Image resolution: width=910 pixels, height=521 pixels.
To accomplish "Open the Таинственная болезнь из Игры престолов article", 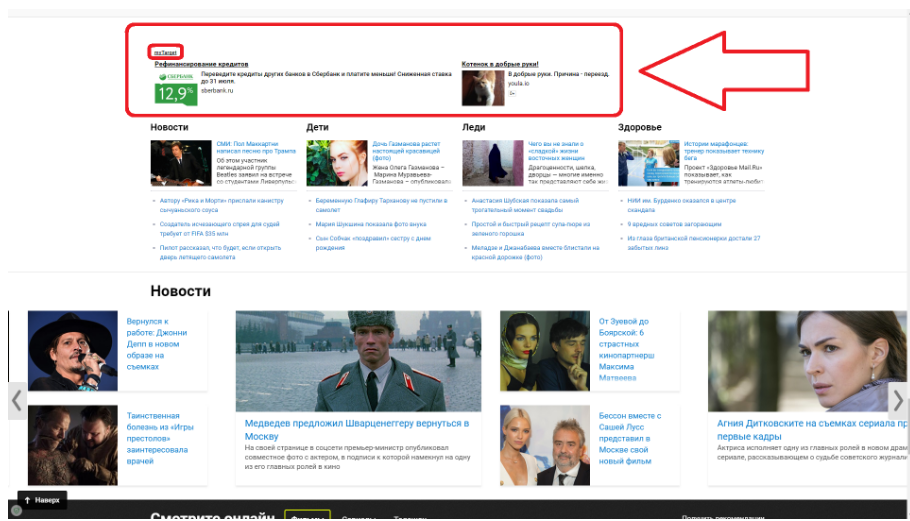I will point(160,439).
